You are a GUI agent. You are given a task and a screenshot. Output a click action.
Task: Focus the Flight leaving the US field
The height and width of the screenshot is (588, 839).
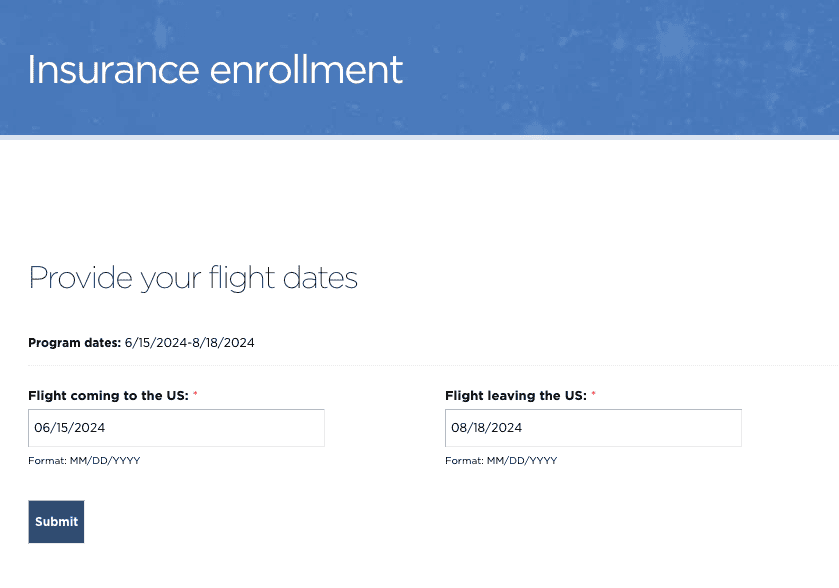pyautogui.click(x=593, y=428)
